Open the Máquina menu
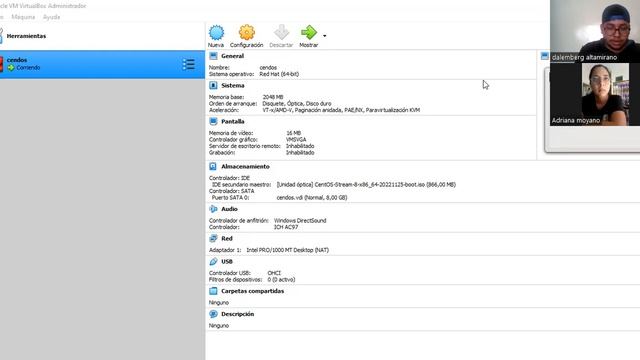This screenshot has height=360, width=640. coord(23,17)
